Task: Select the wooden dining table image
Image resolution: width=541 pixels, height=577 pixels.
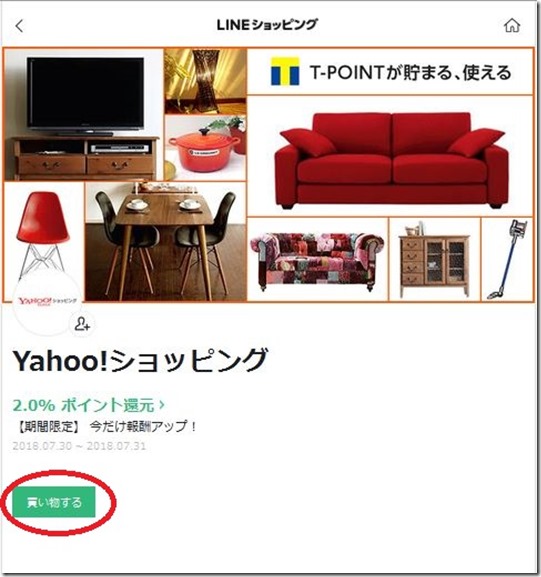Action: tap(166, 242)
